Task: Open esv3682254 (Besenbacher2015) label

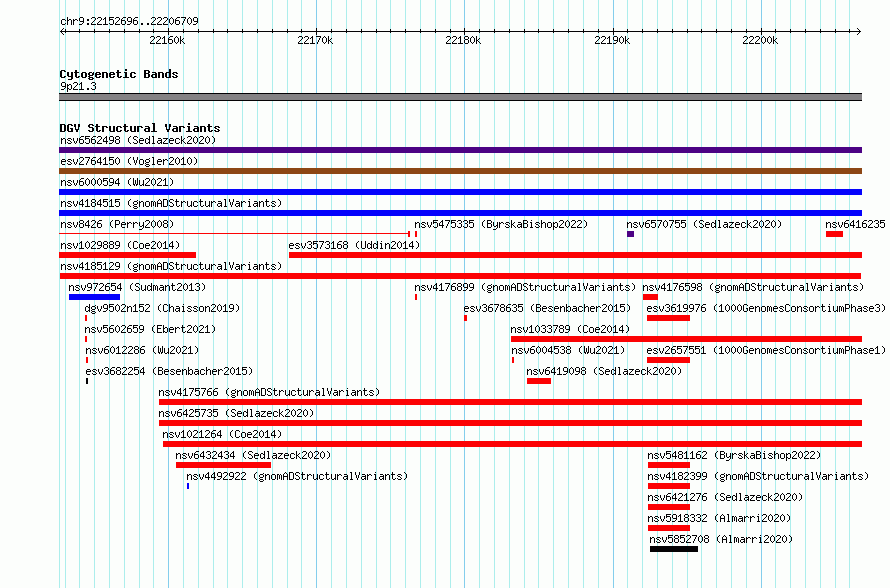Action: (169, 371)
